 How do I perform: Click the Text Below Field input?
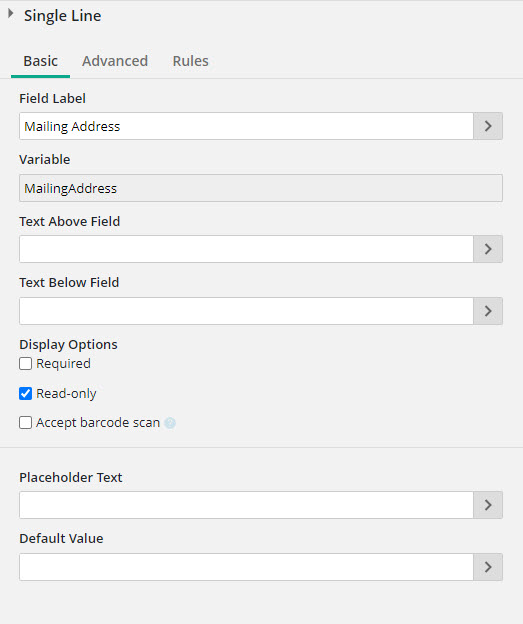(x=246, y=311)
